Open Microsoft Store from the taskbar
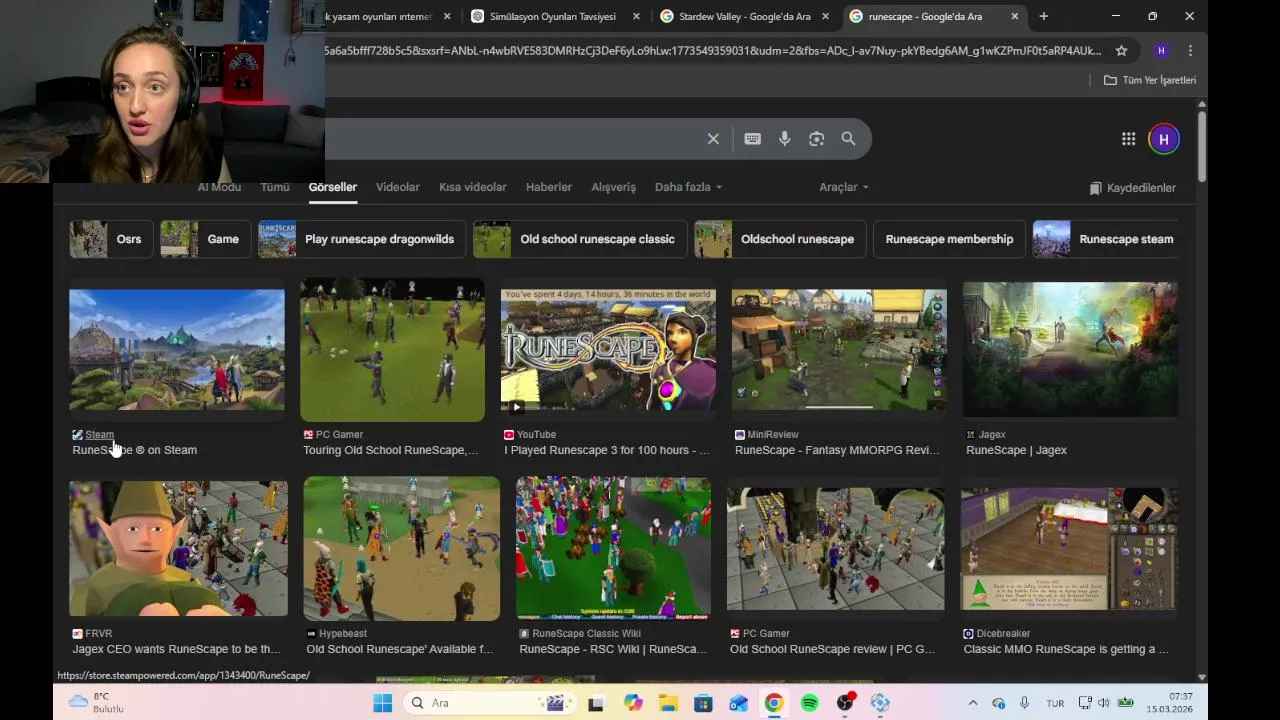The width and height of the screenshot is (1280, 720). pyautogui.click(x=703, y=703)
